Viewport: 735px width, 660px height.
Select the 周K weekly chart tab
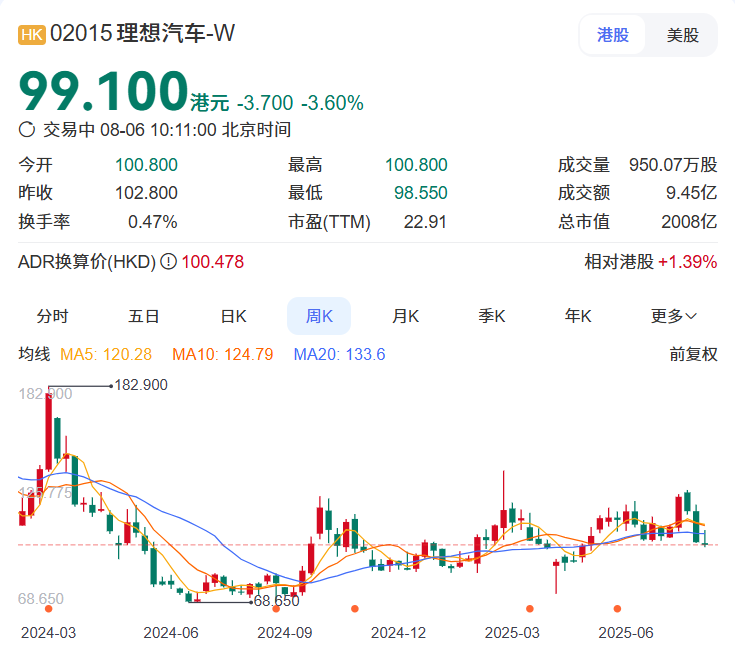click(319, 316)
